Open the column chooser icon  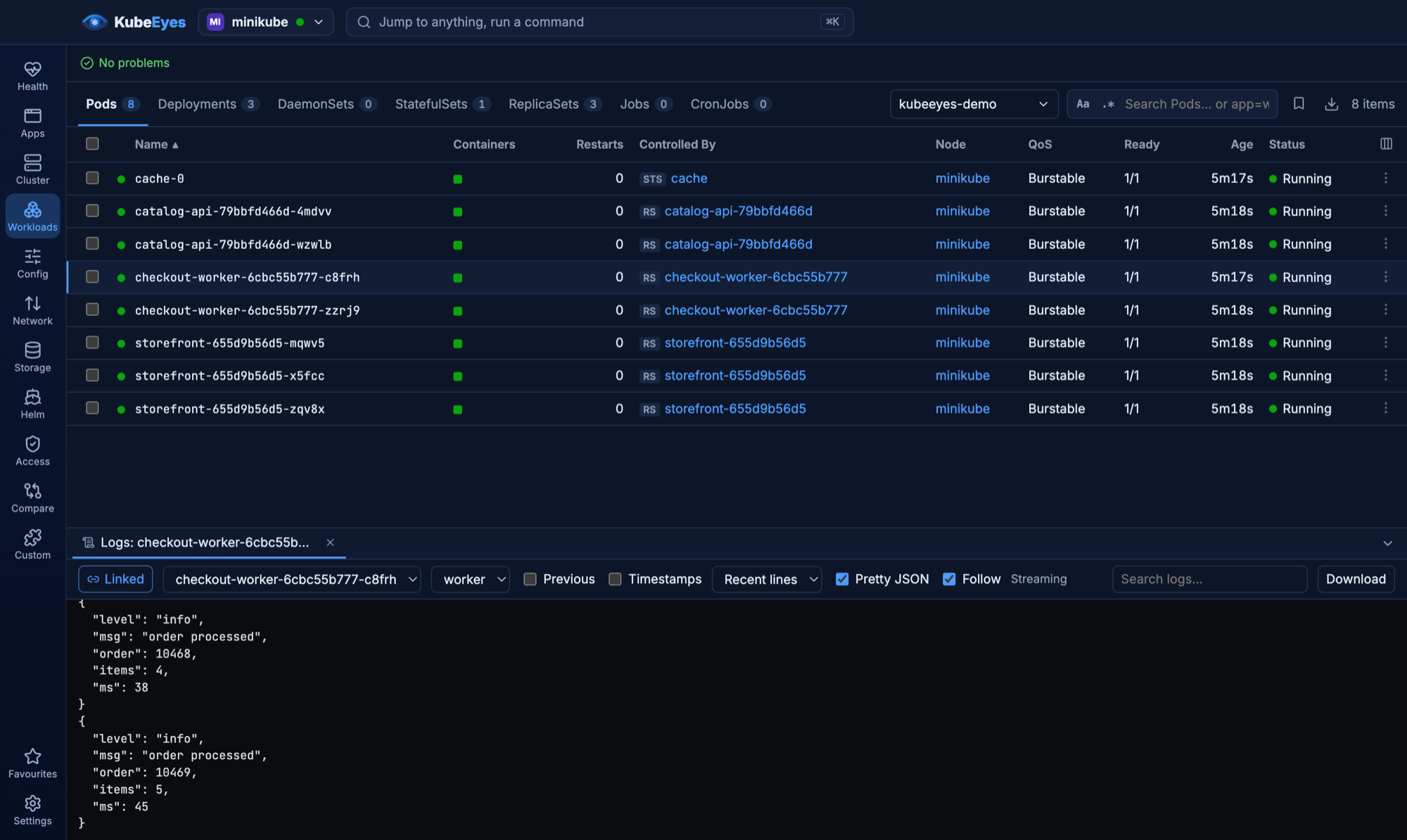tap(1386, 144)
